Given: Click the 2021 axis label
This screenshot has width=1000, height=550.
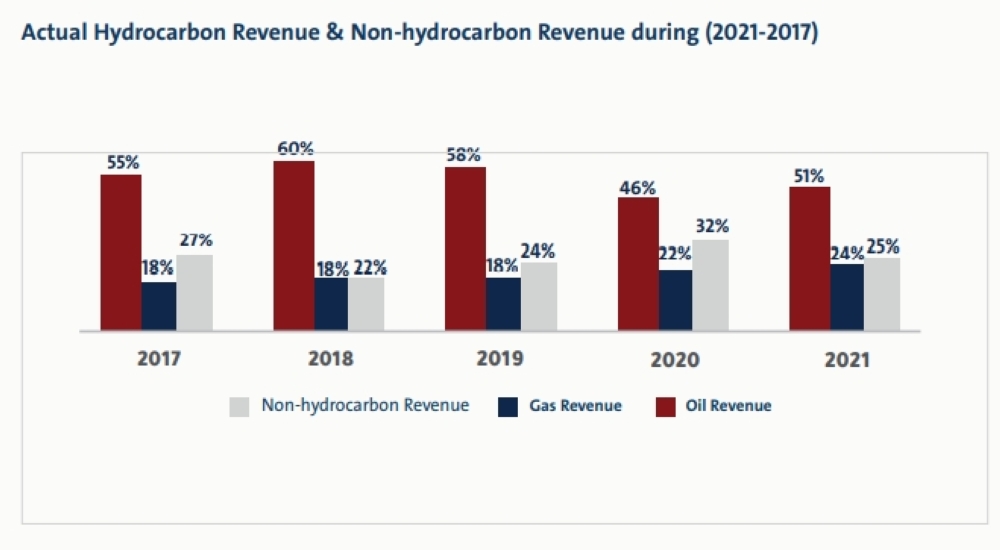Looking at the screenshot, I should click(x=847, y=360).
